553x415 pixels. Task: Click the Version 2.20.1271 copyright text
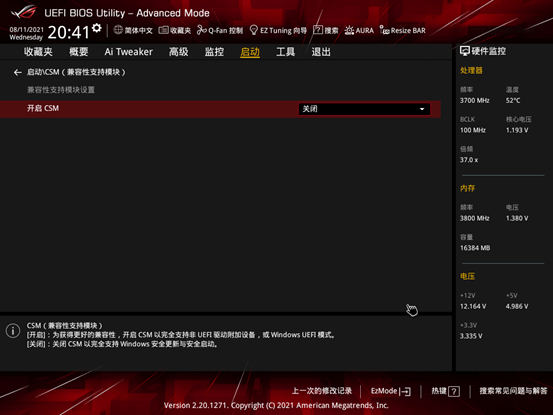click(276, 405)
